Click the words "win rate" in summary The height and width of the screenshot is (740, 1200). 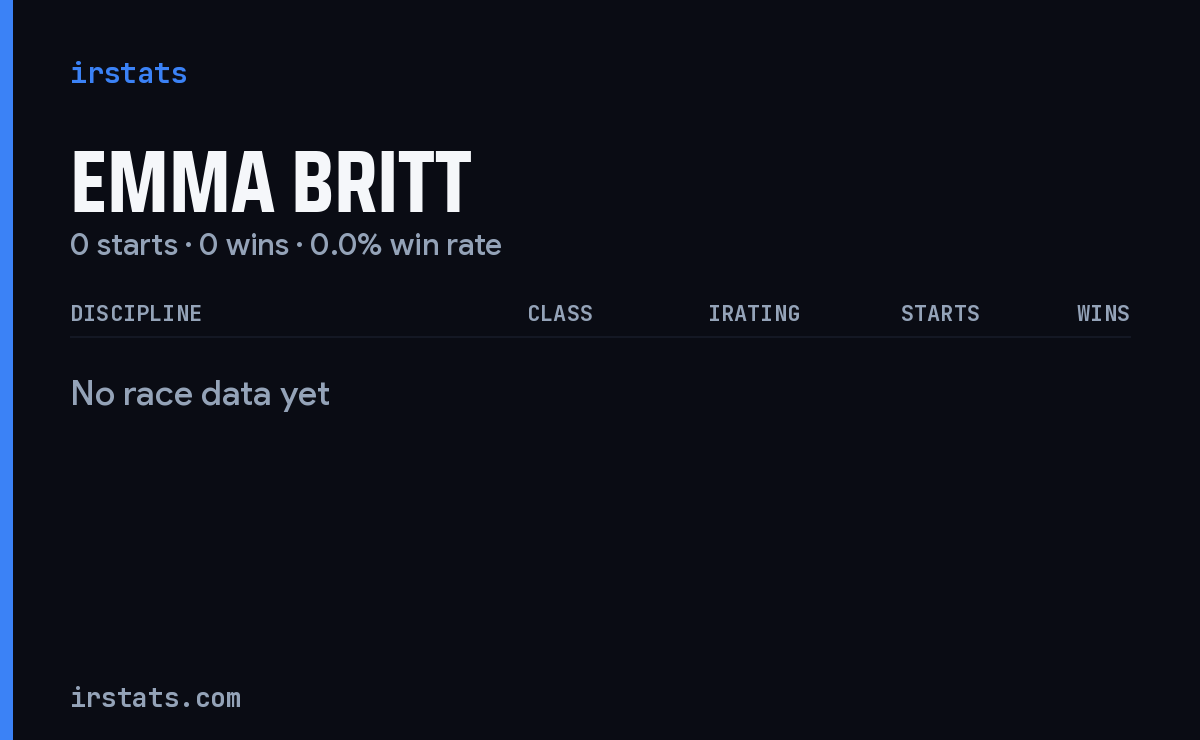point(446,245)
